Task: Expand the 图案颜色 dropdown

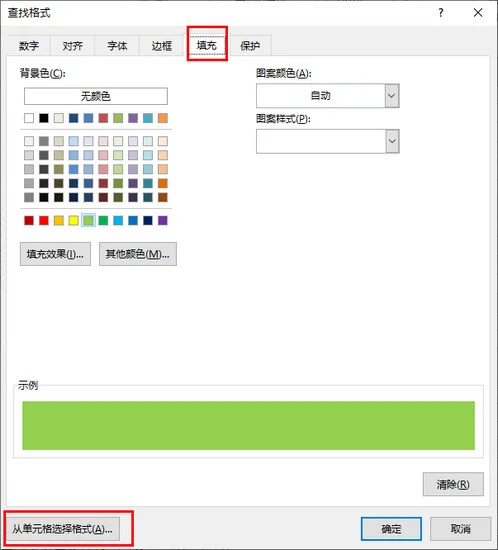Action: tap(392, 96)
